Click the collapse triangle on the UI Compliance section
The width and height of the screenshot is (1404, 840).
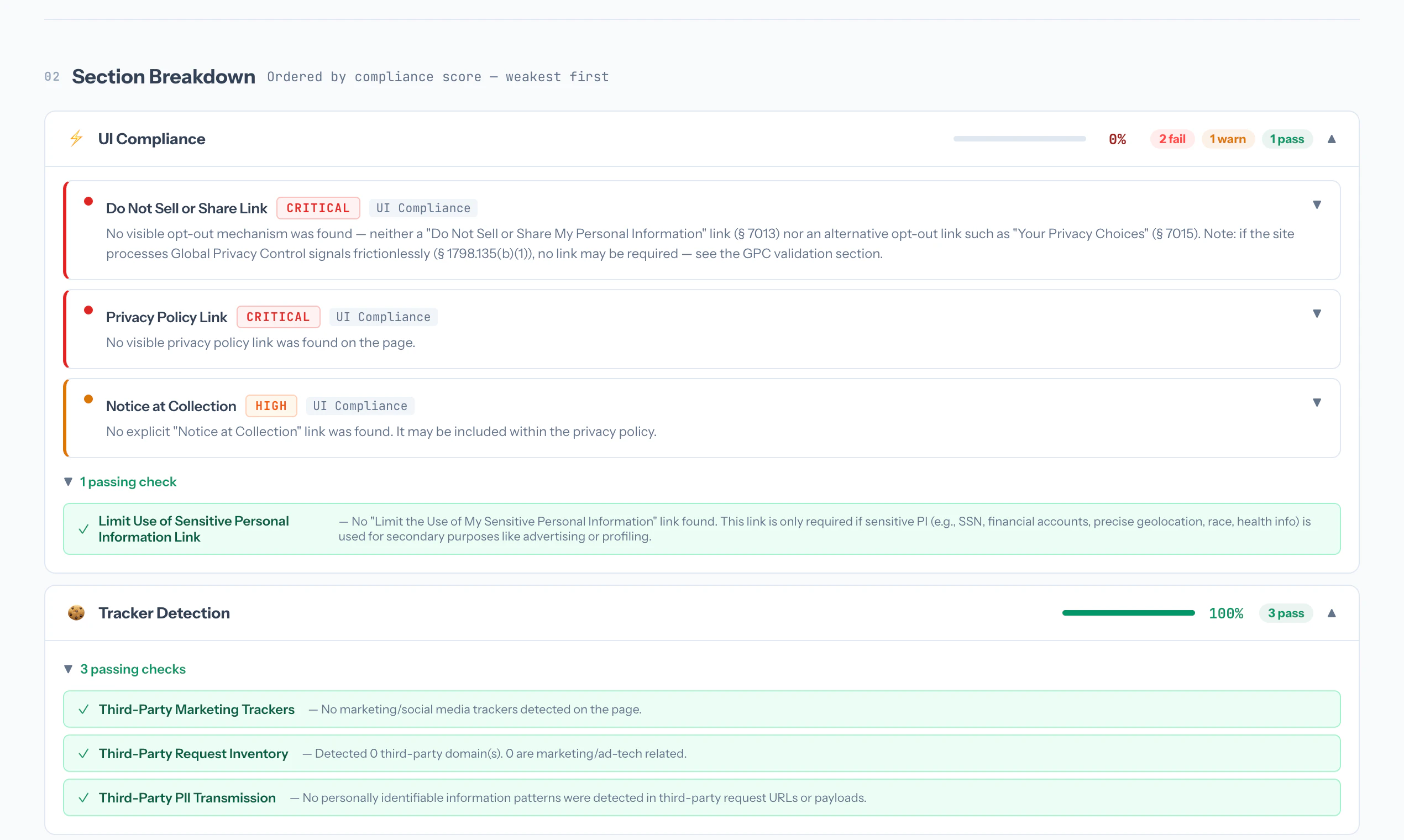coord(1332,139)
